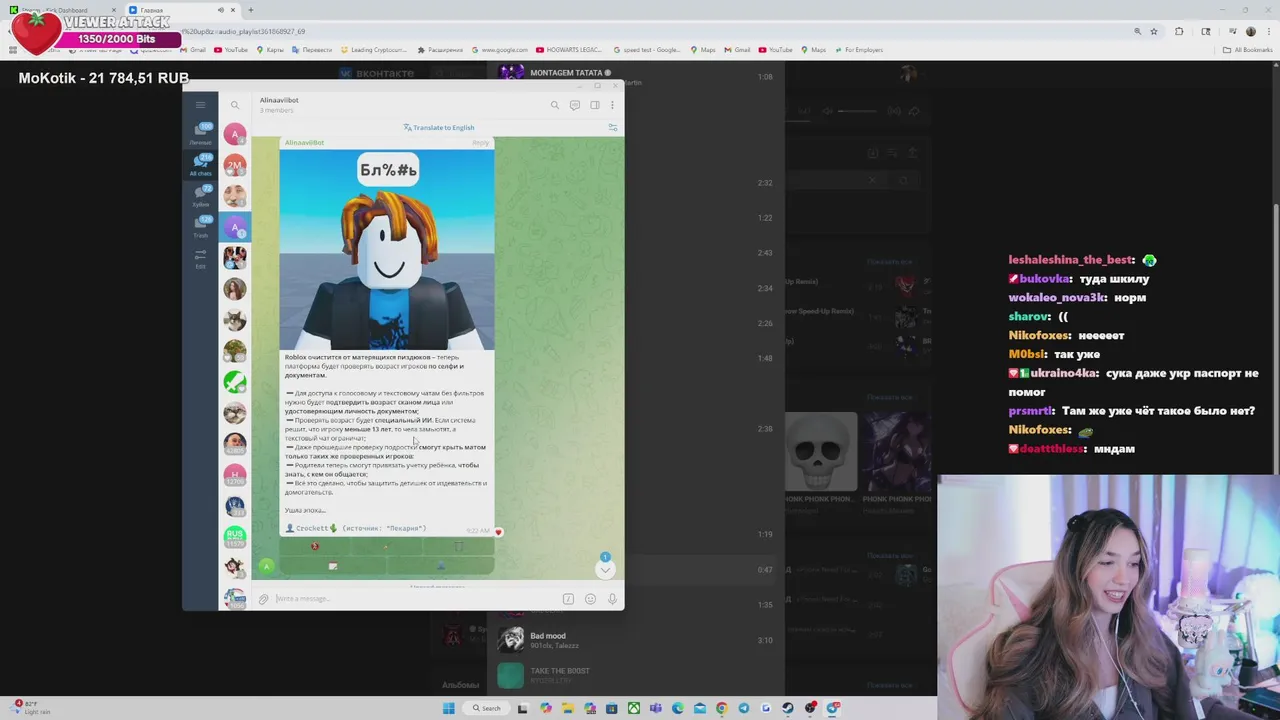This screenshot has height=720, width=1280.
Task: Select the All chats folder tab
Action: (201, 165)
